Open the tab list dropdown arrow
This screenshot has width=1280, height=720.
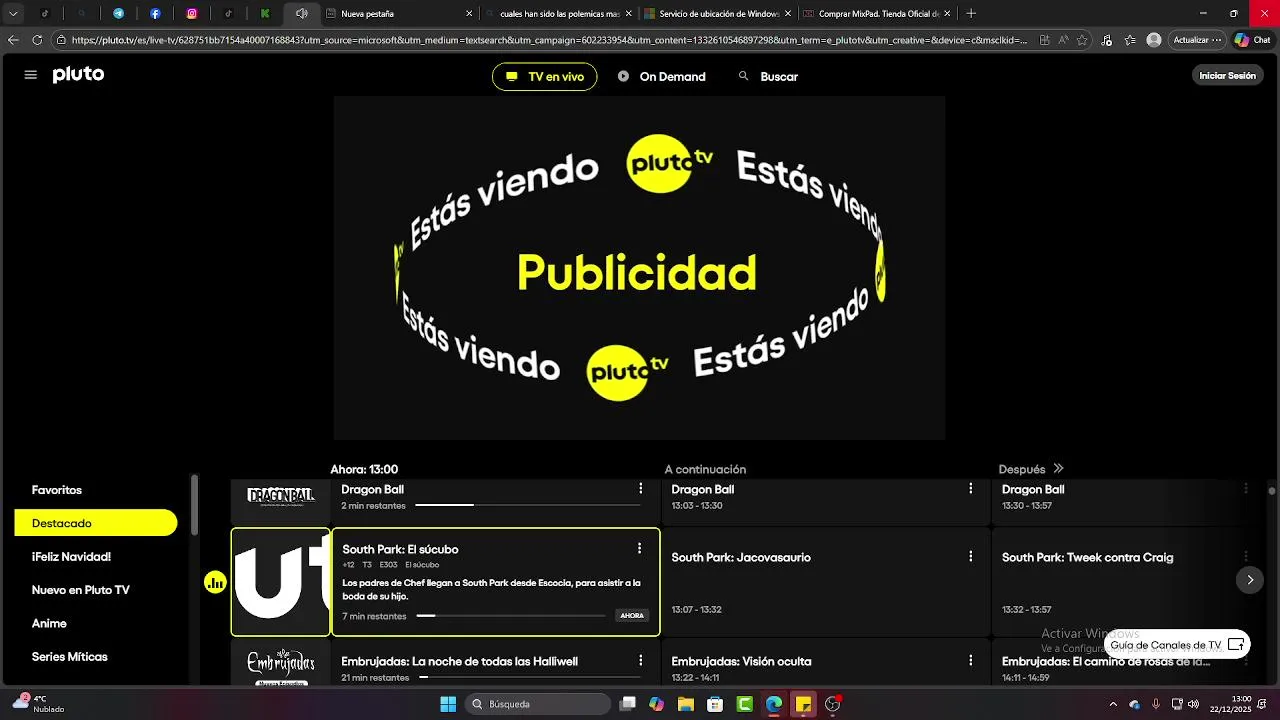click(13, 14)
